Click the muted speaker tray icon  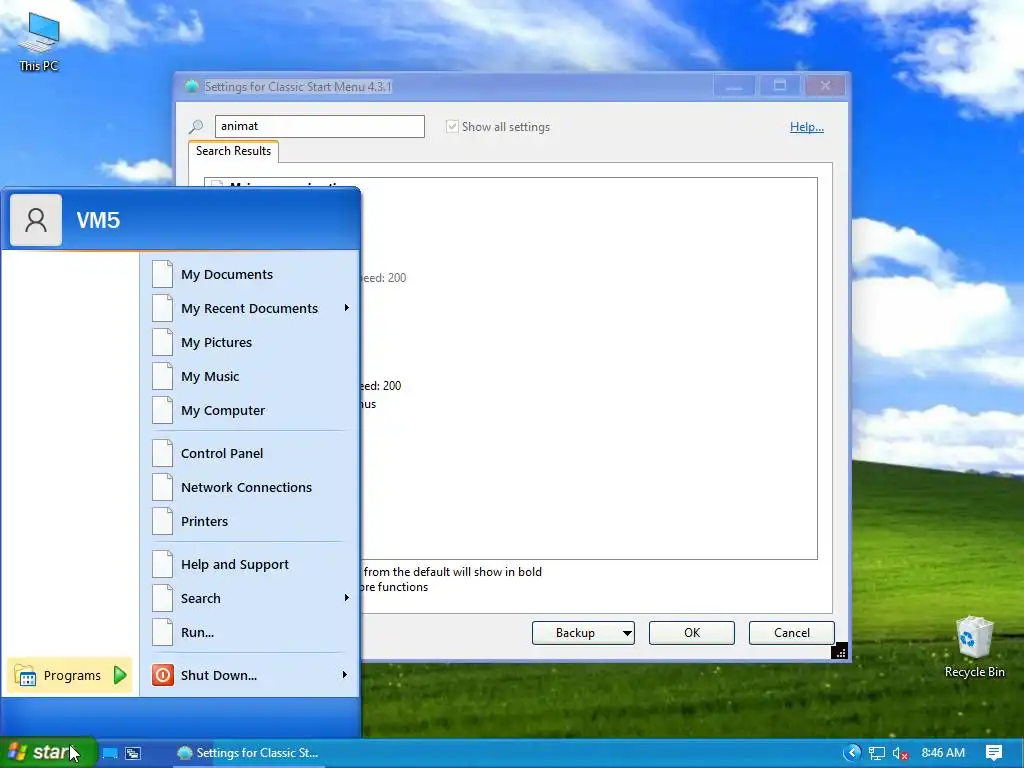click(x=901, y=754)
